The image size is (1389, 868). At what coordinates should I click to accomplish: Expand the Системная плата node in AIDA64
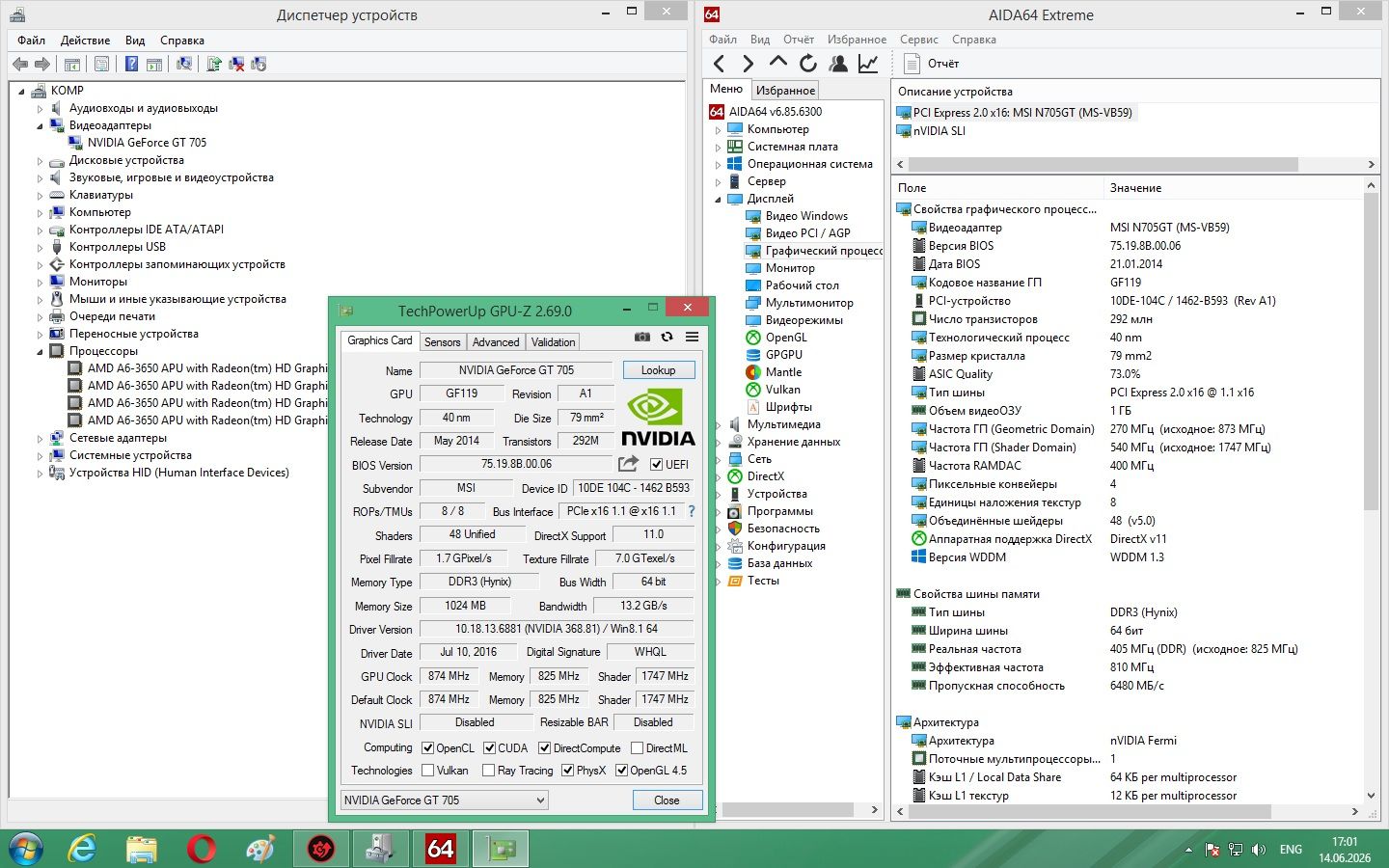(718, 147)
